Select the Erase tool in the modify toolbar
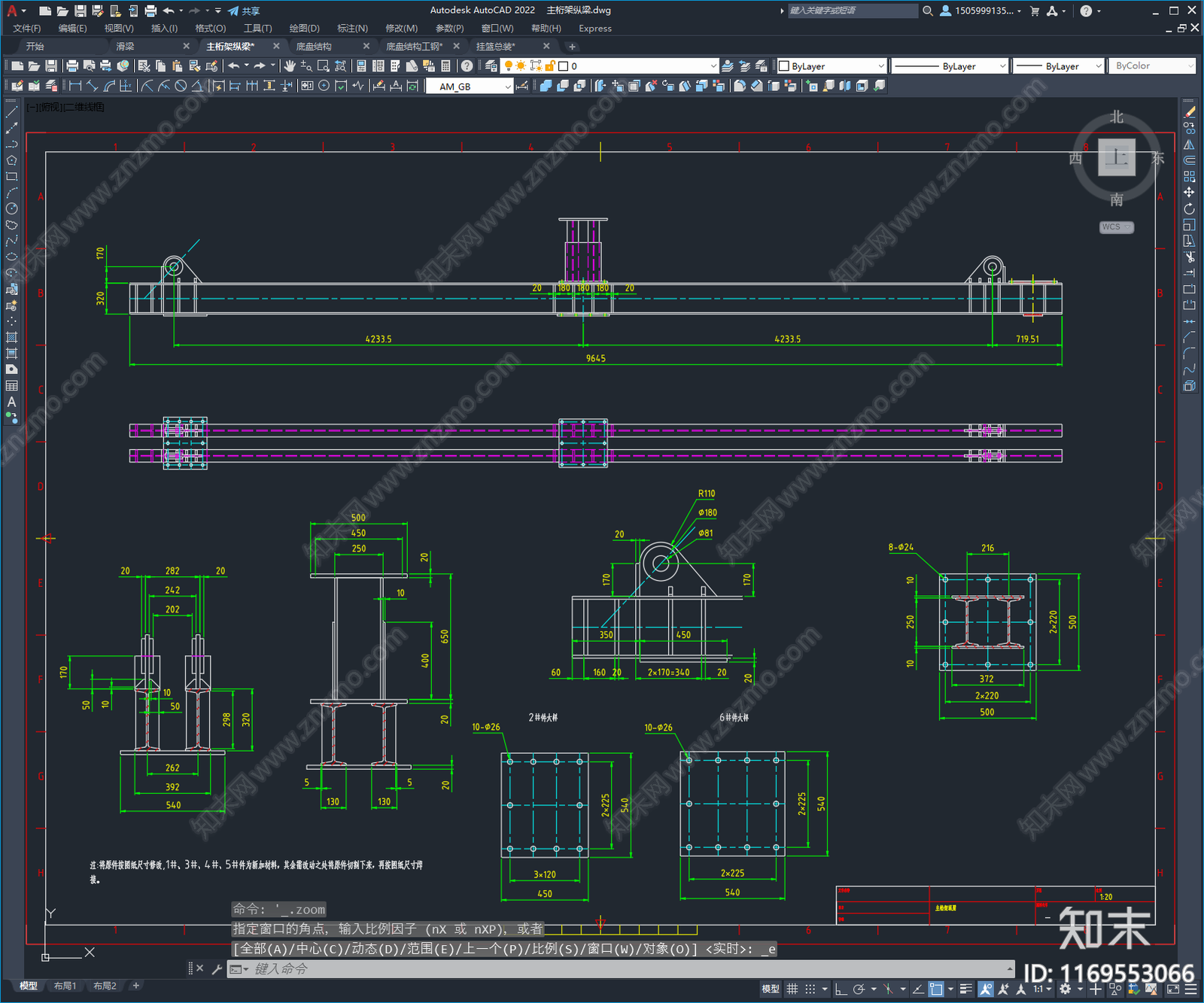The width and height of the screenshot is (1204, 1003). (1189, 112)
